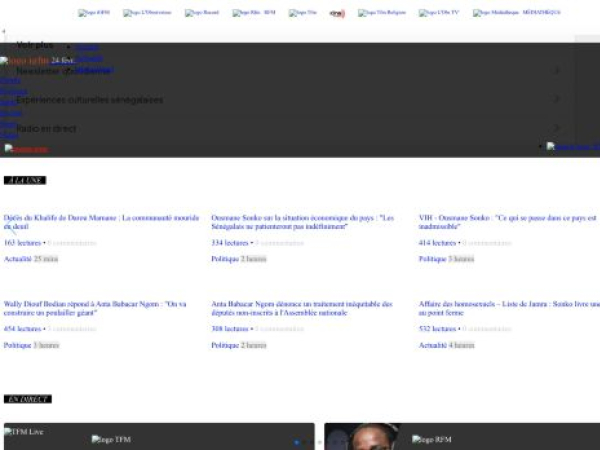
Task: Open the L'Observateur logo link
Action: click(145, 13)
